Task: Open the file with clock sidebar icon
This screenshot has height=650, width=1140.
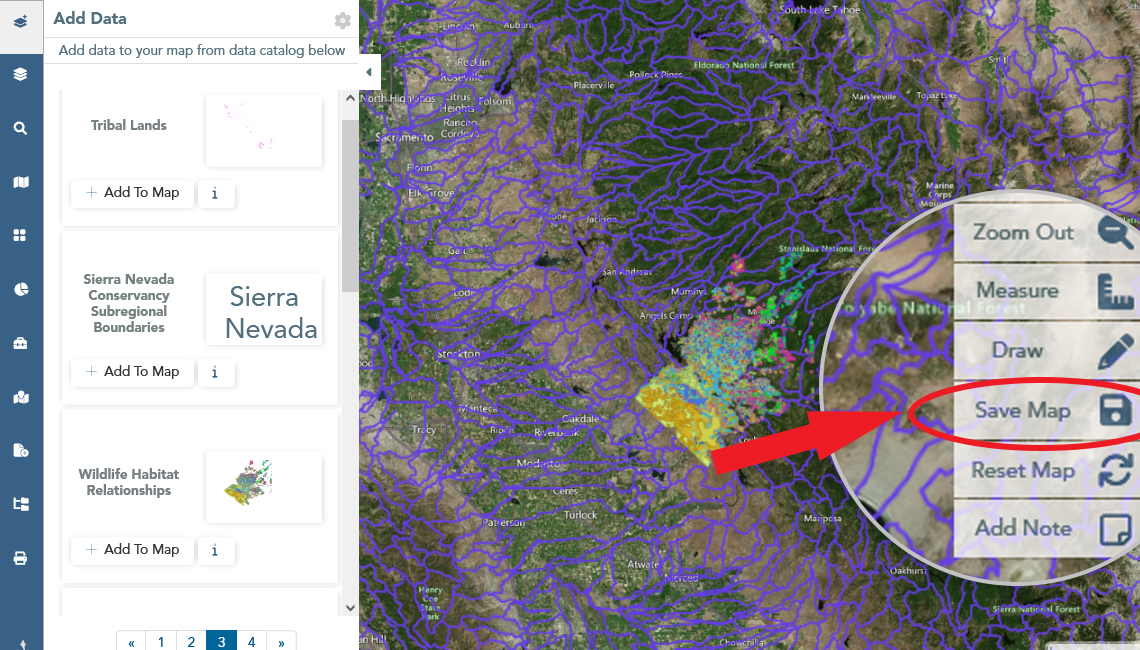Action: click(x=20, y=450)
